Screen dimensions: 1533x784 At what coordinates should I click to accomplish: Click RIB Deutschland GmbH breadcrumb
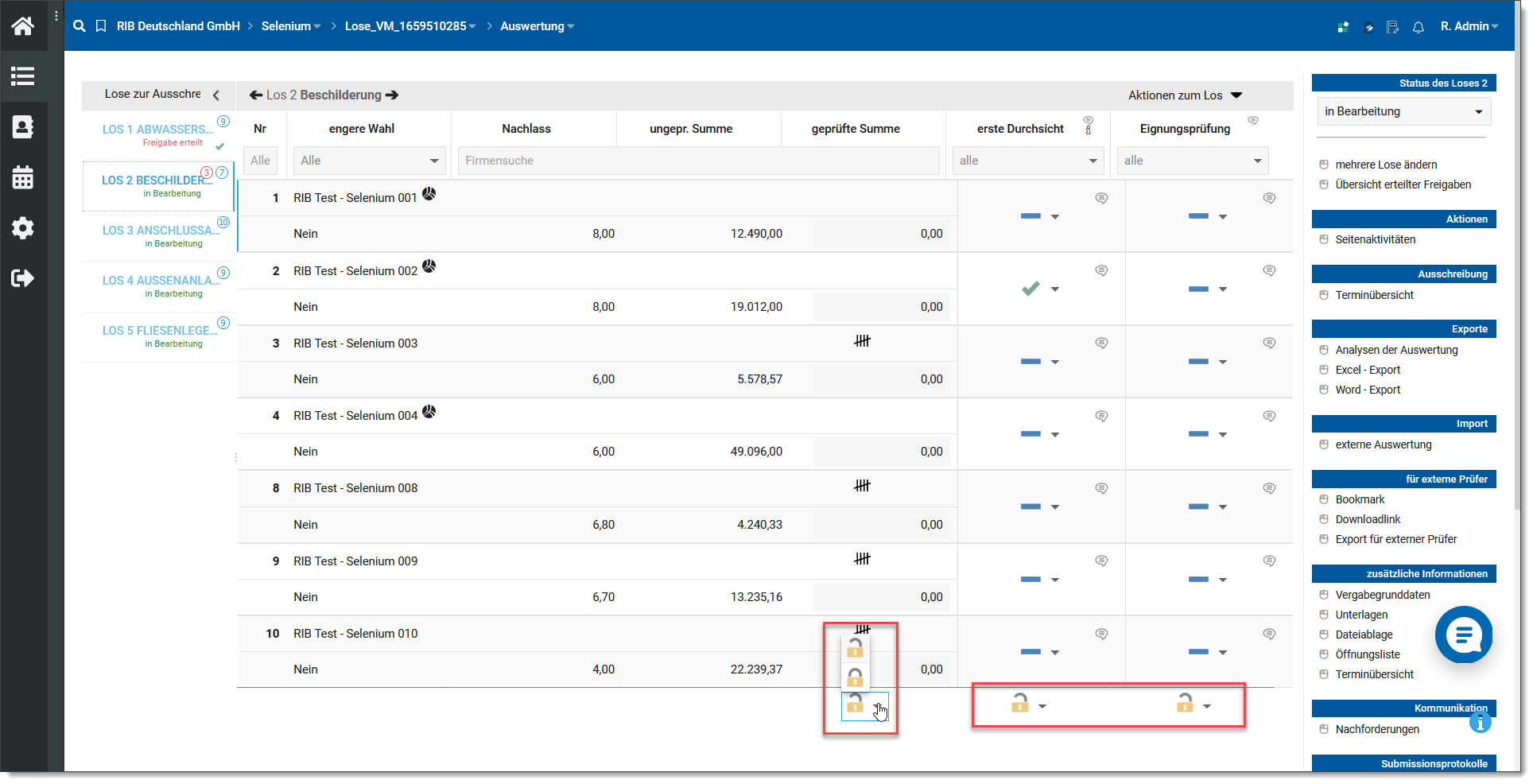[178, 26]
